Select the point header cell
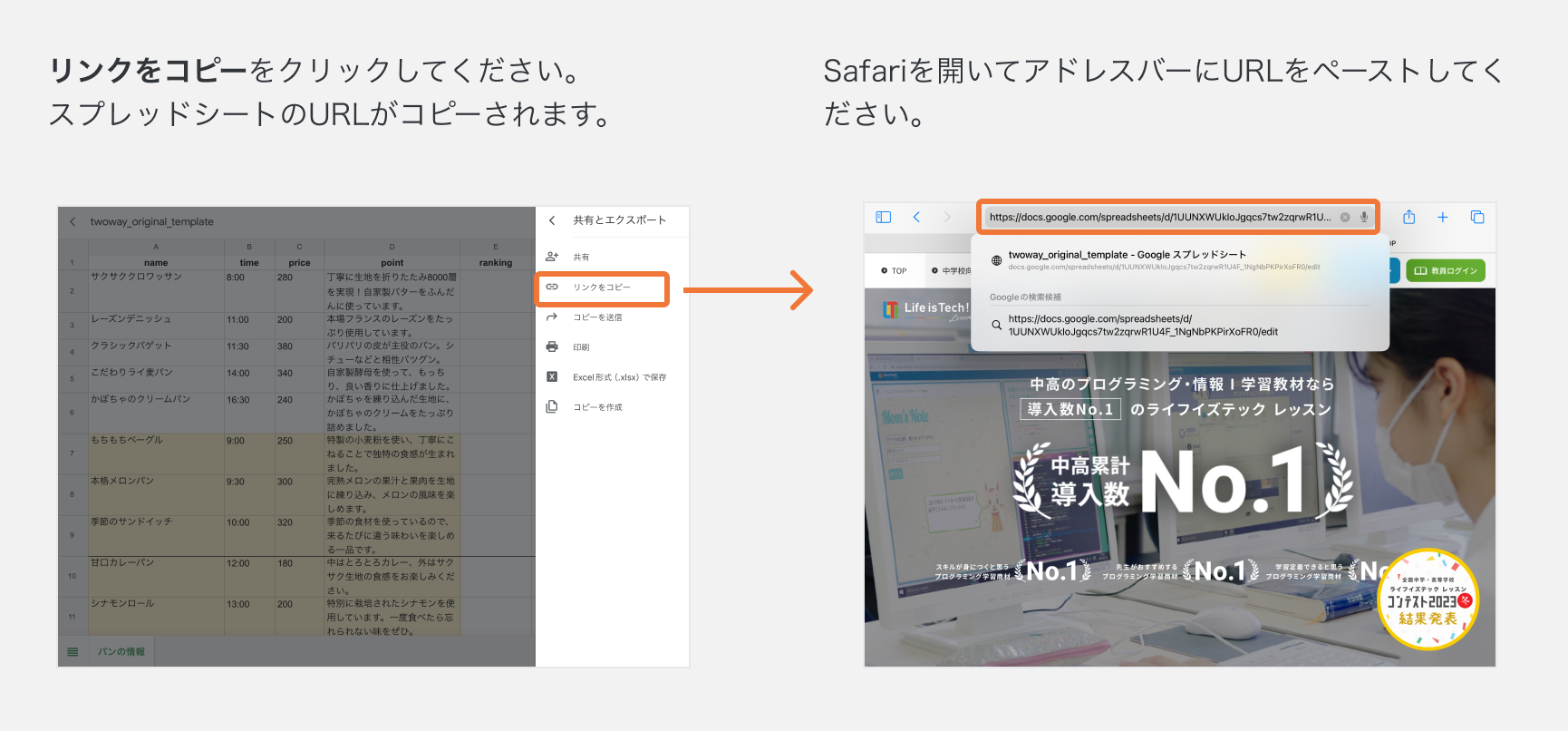Viewport: 1568px width, 731px height. (392, 263)
